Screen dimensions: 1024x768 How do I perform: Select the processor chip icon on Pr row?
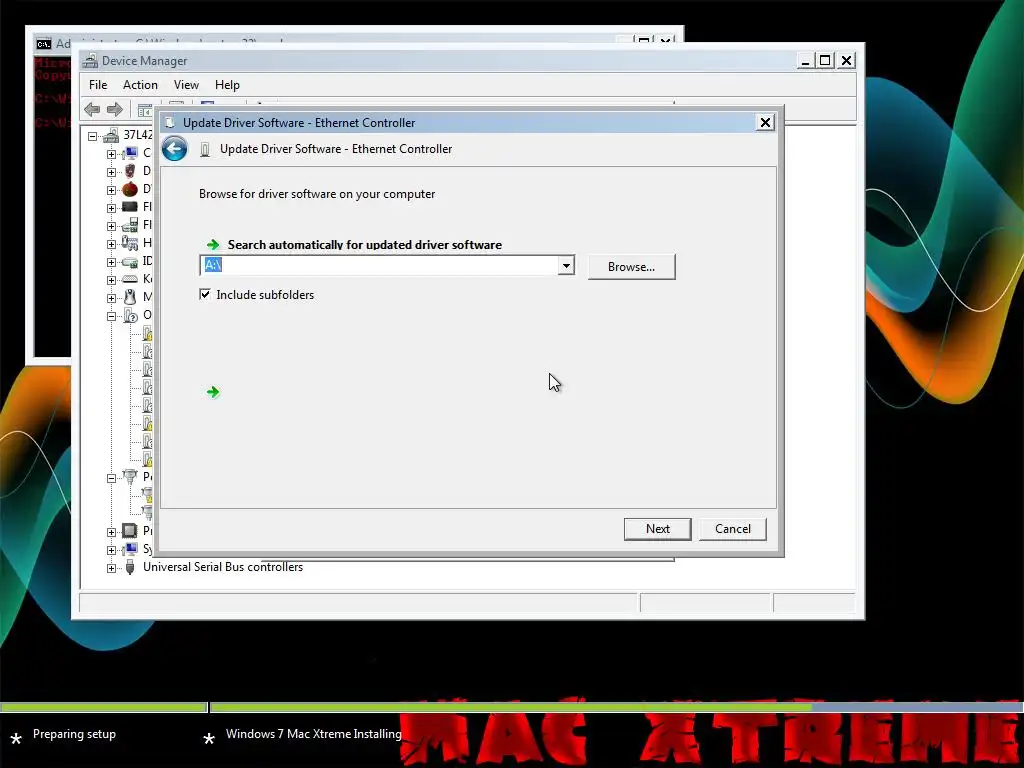tap(130, 530)
